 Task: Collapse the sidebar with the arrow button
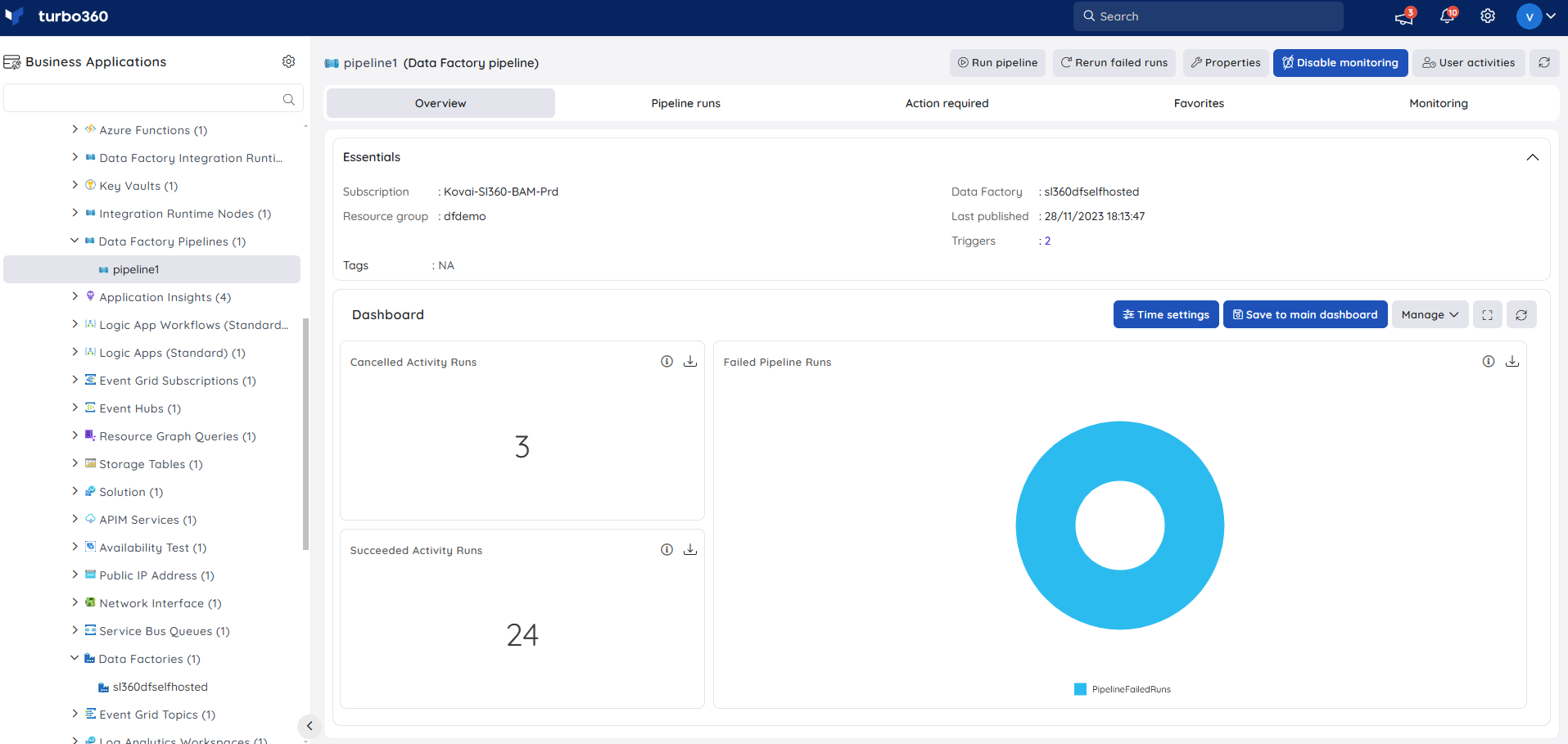pyautogui.click(x=309, y=725)
